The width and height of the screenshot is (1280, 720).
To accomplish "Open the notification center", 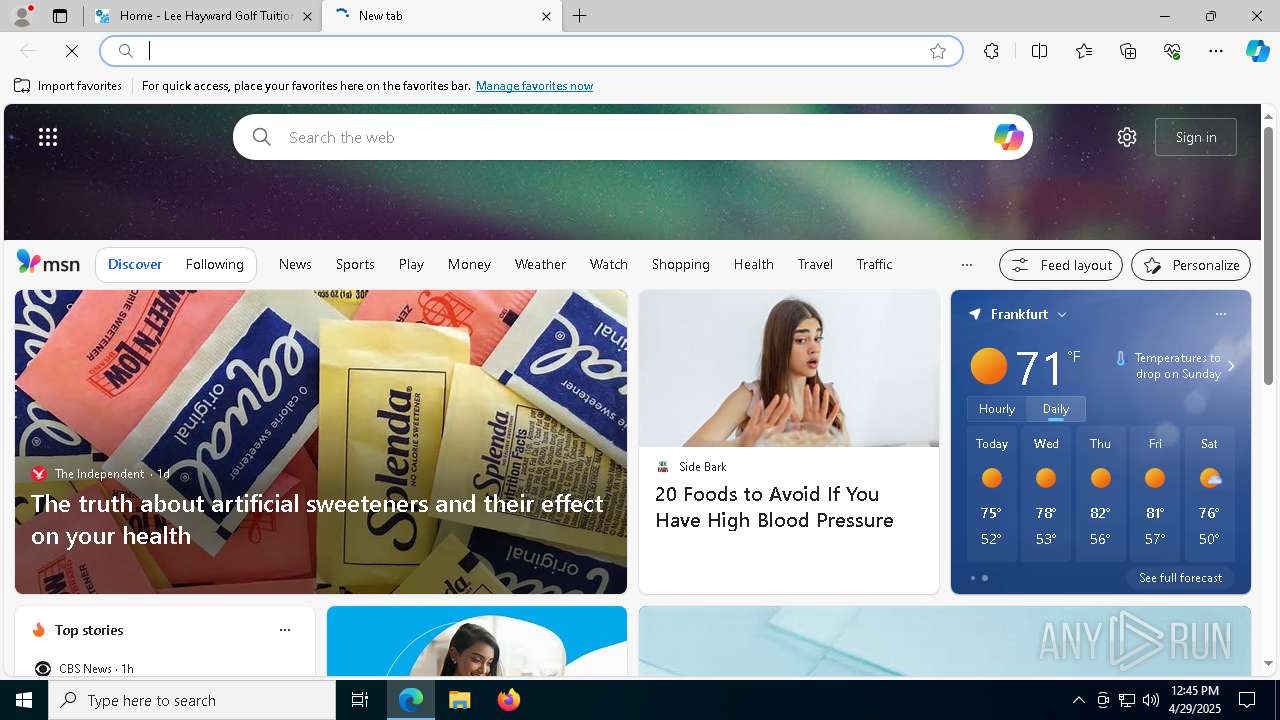I will pos(1247,700).
